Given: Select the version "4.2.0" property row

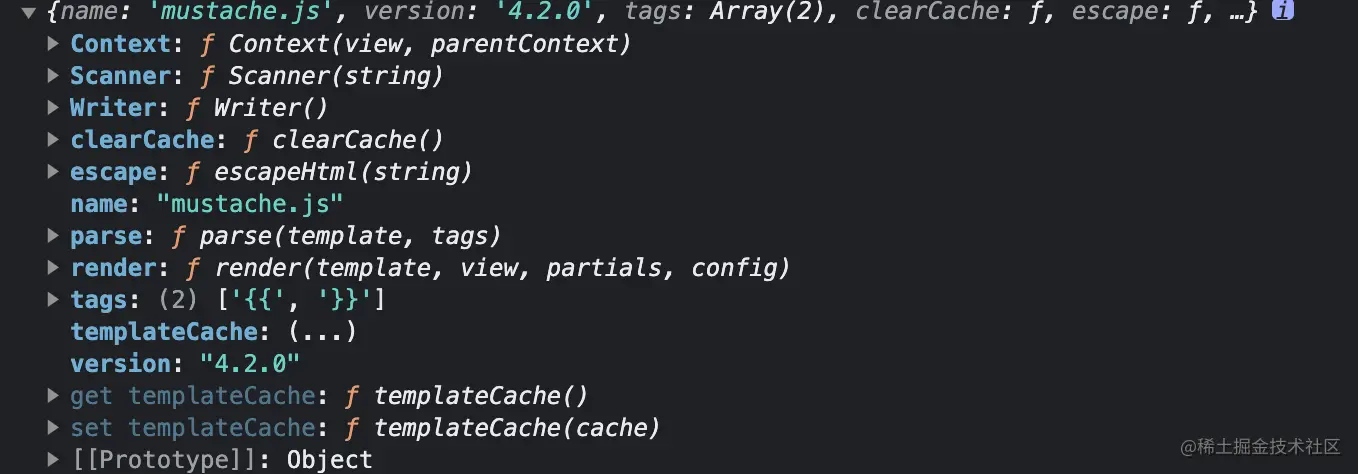Looking at the screenshot, I should click(185, 364).
